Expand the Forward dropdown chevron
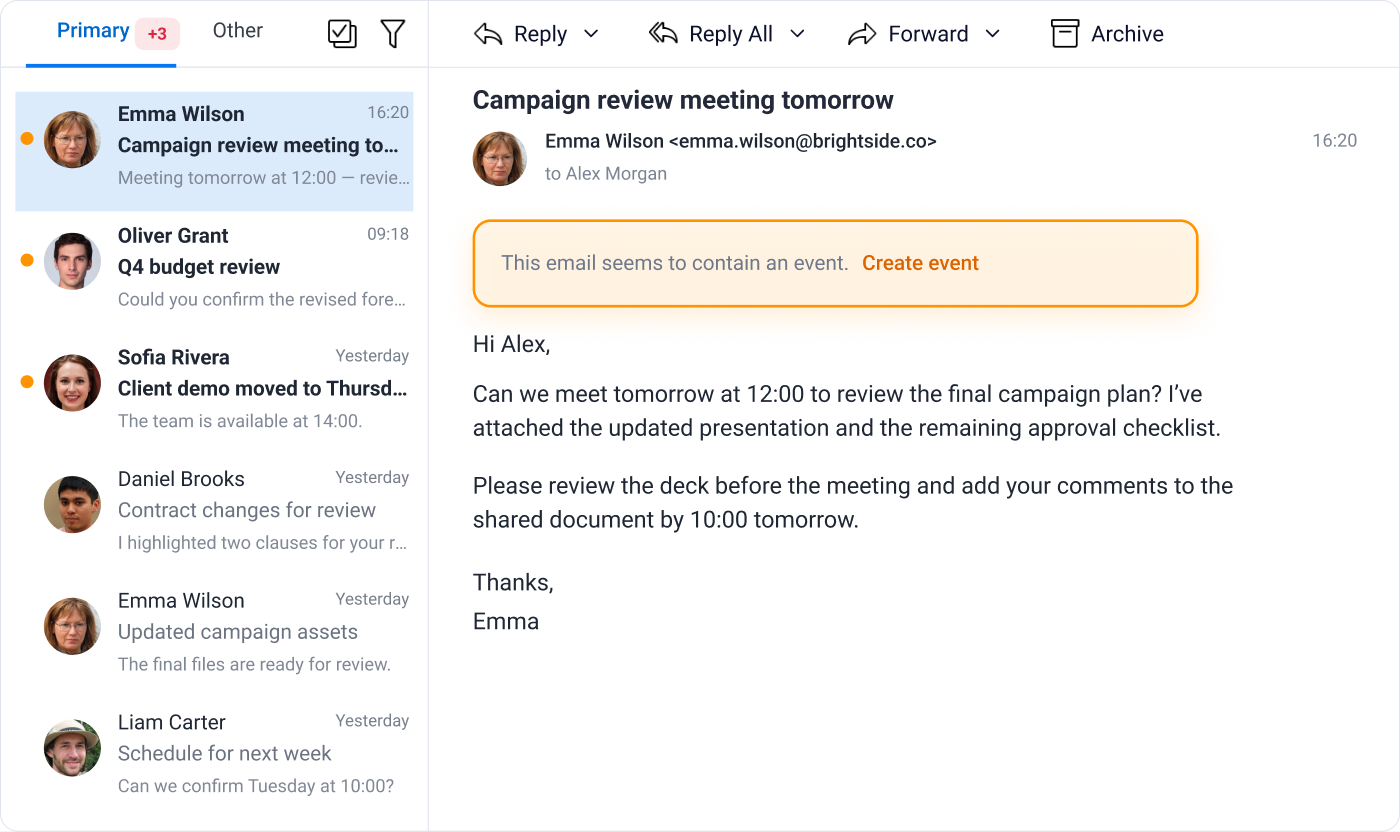Screen dimensions: 1400x832 coord(992,34)
